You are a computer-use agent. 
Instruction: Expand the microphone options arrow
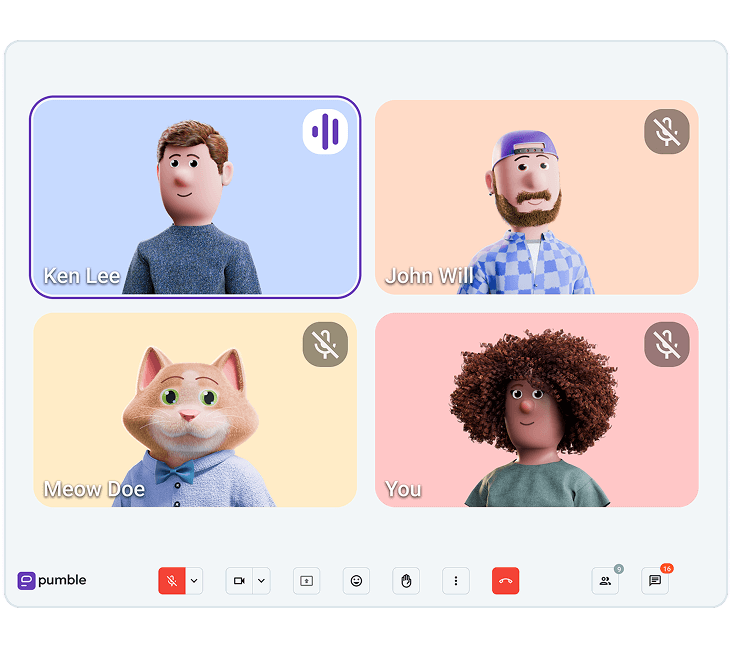coord(194,581)
